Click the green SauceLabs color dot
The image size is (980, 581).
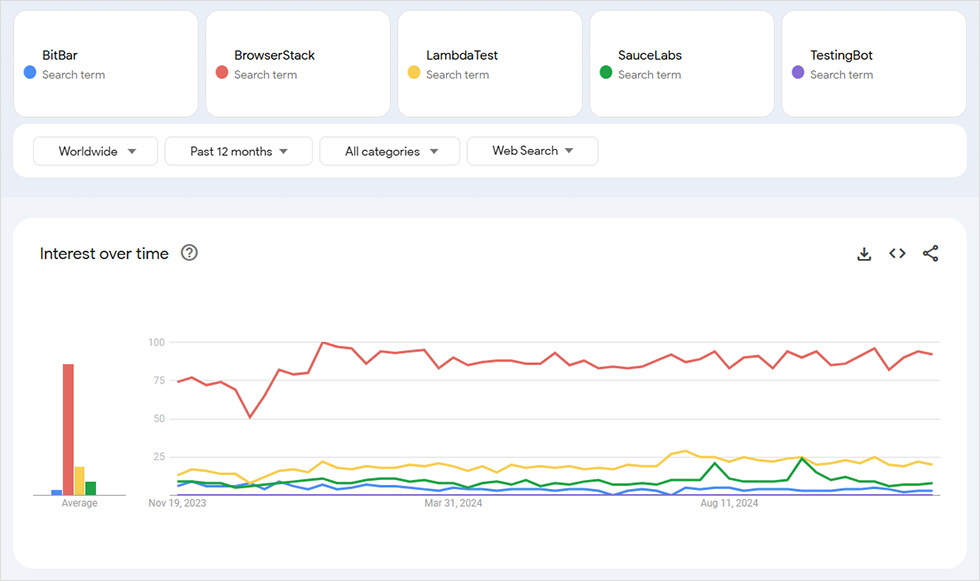(x=606, y=72)
